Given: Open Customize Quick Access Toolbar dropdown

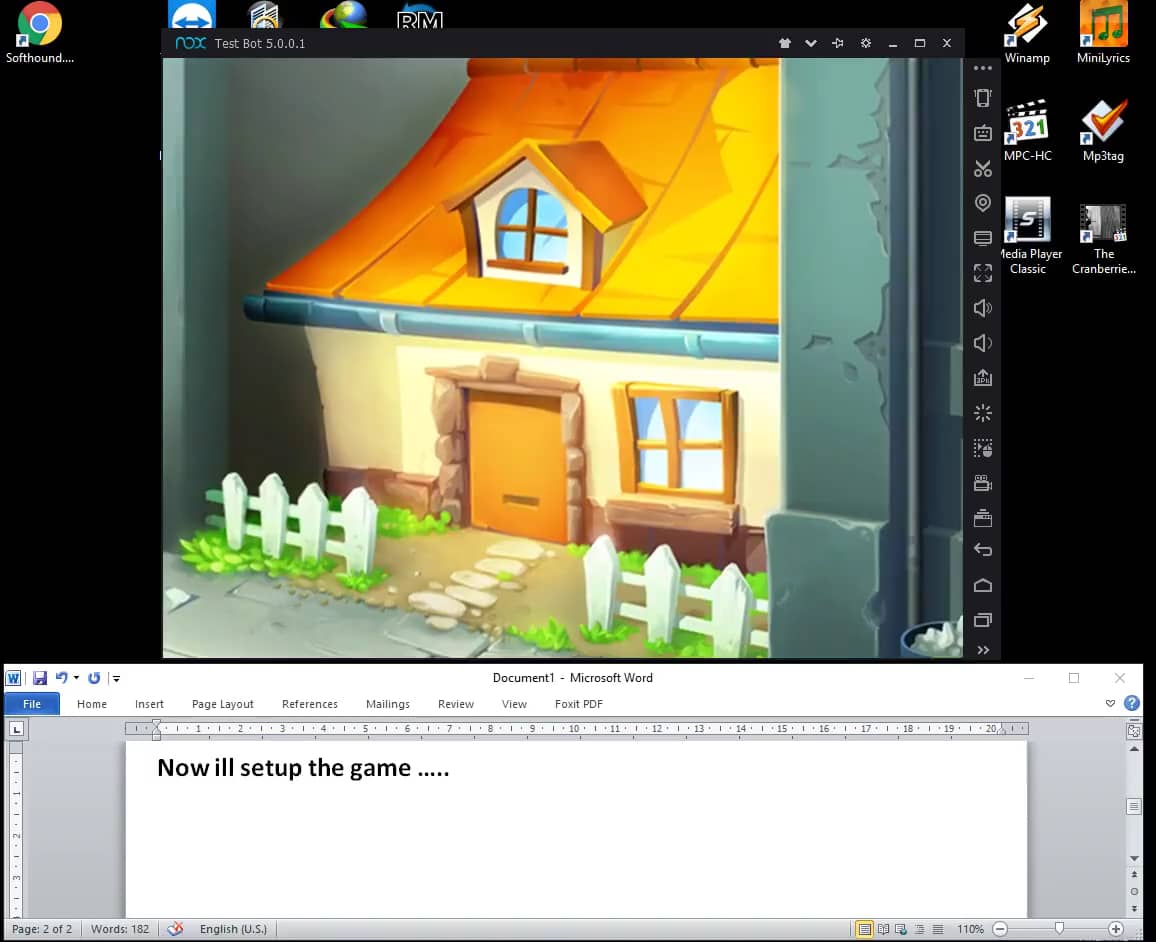Looking at the screenshot, I should click(116, 679).
